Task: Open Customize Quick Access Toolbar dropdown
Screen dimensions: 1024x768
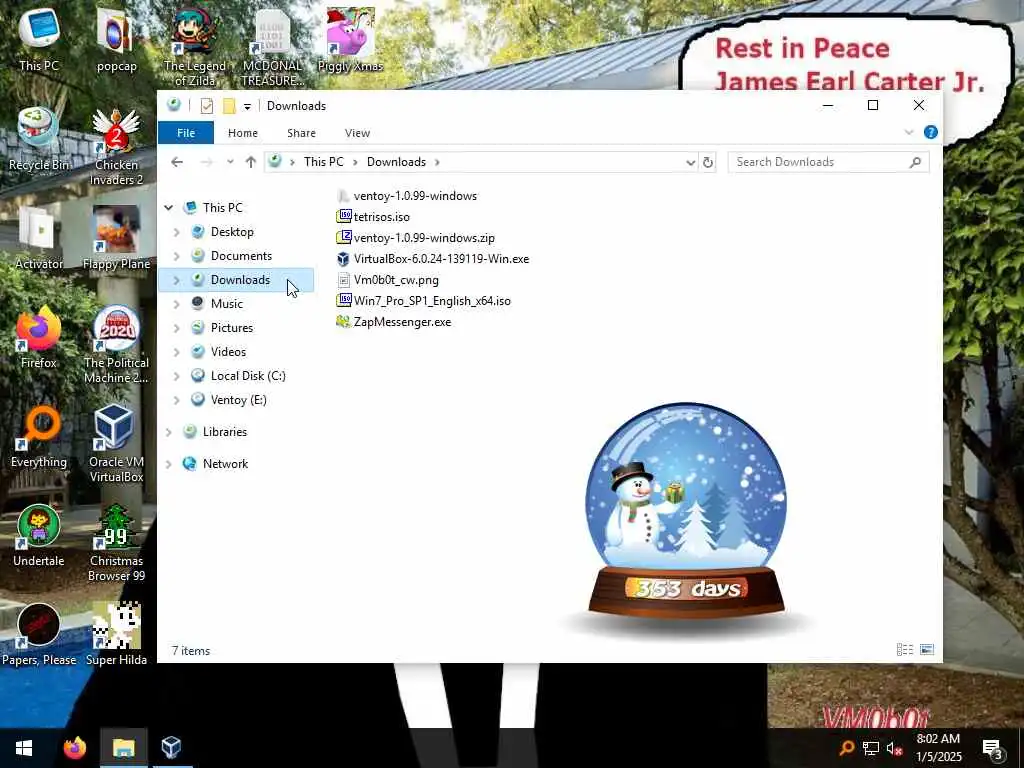Action: click(x=247, y=106)
